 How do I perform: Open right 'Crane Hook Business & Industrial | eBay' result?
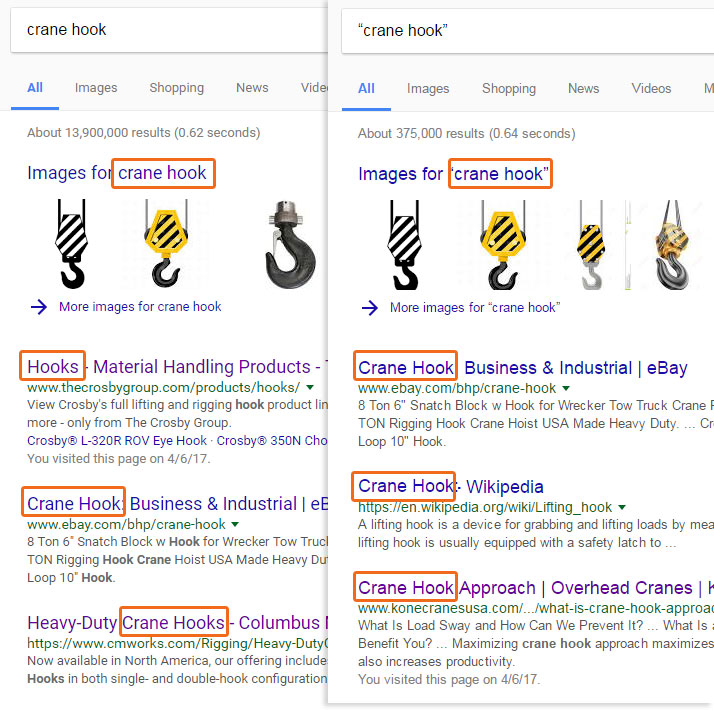[x=523, y=368]
